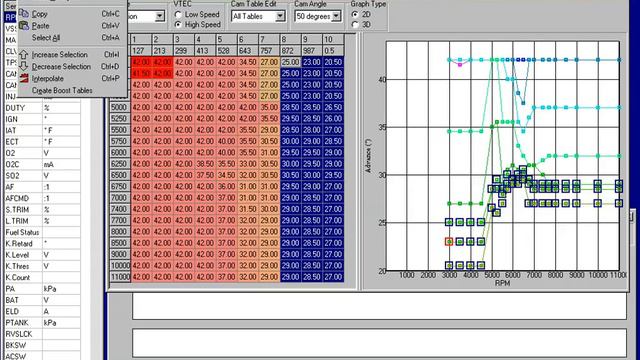Click the 5000 RPM row header
This screenshot has width=640, height=360.
pos(120,107)
